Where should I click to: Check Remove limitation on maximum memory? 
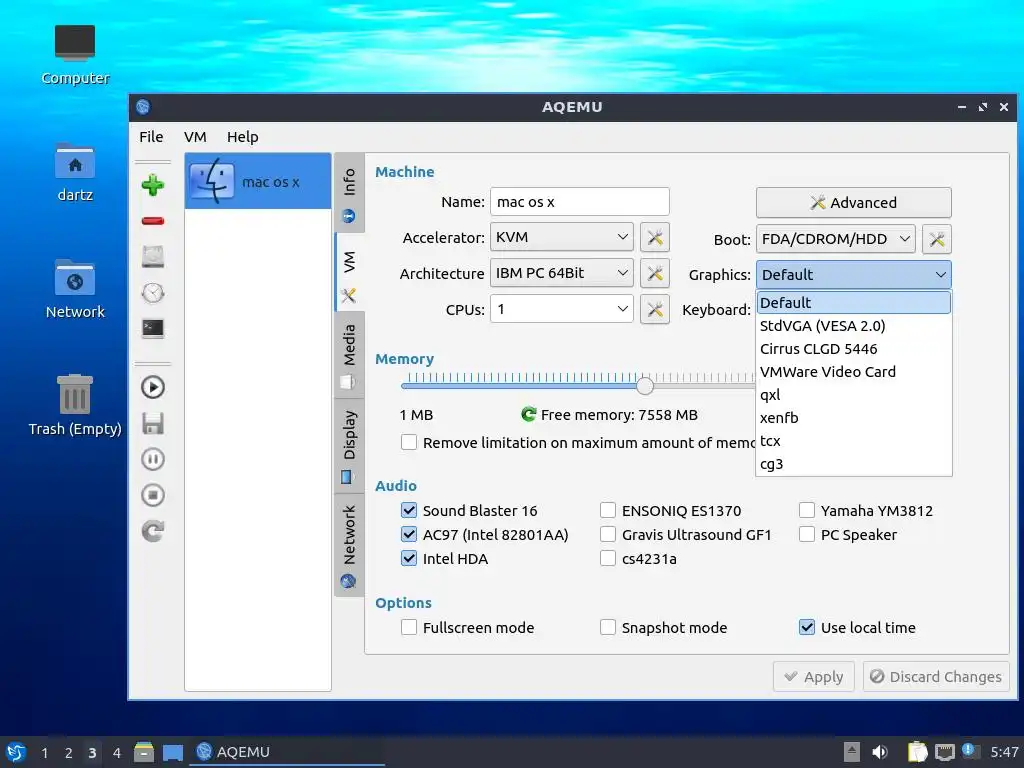point(409,442)
